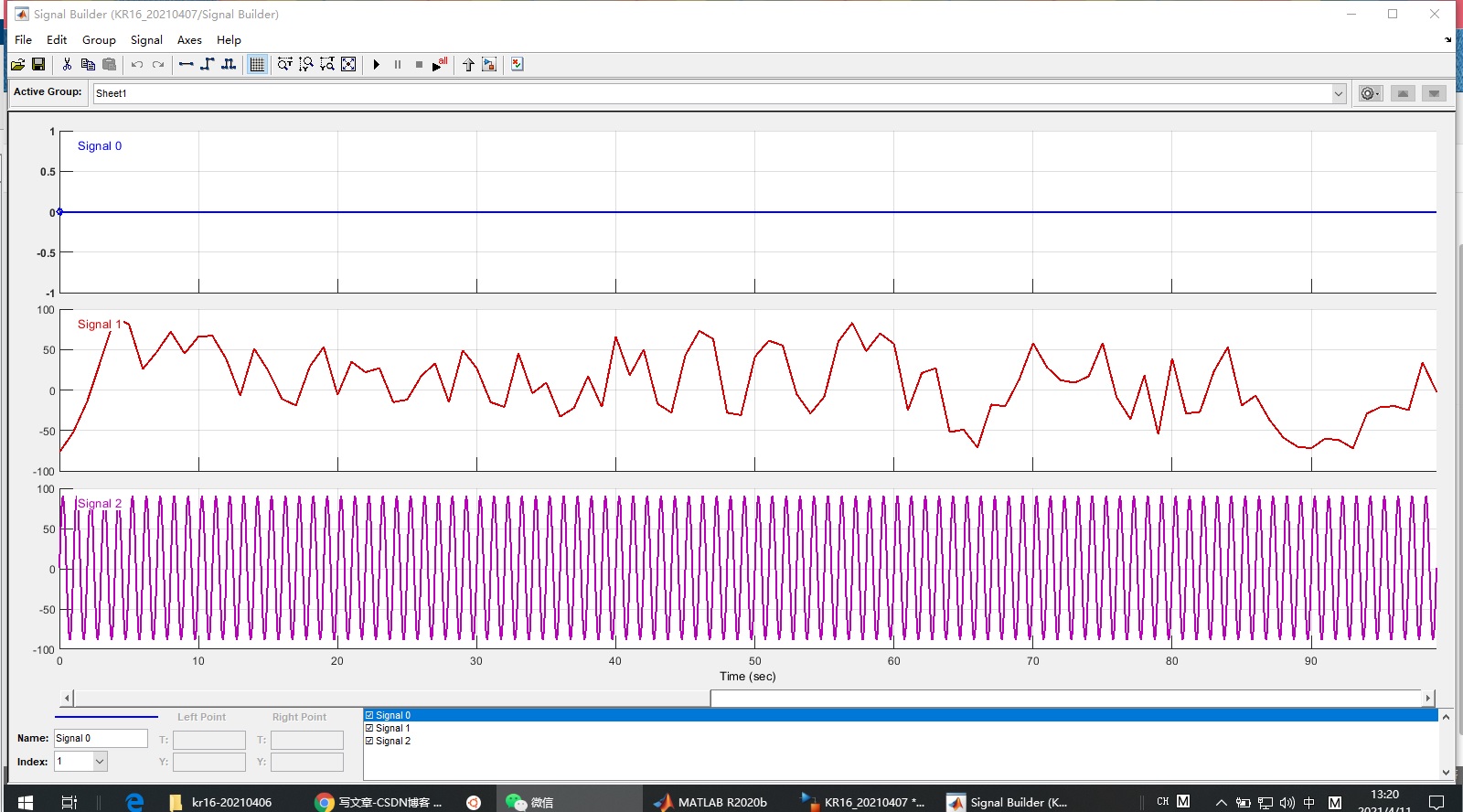Screen dimensions: 1463x812
Task: Open the Group menu
Action: pyautogui.click(x=99, y=39)
